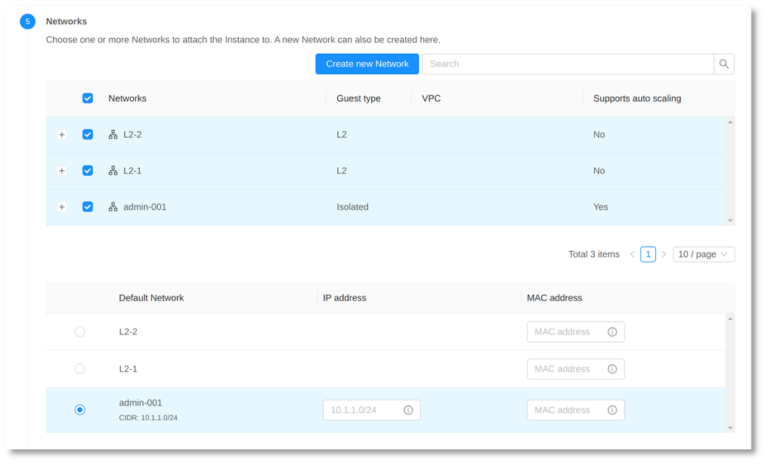Toggle the select-all Networks header checkbox
This screenshot has height=466, width=768.
click(x=88, y=98)
